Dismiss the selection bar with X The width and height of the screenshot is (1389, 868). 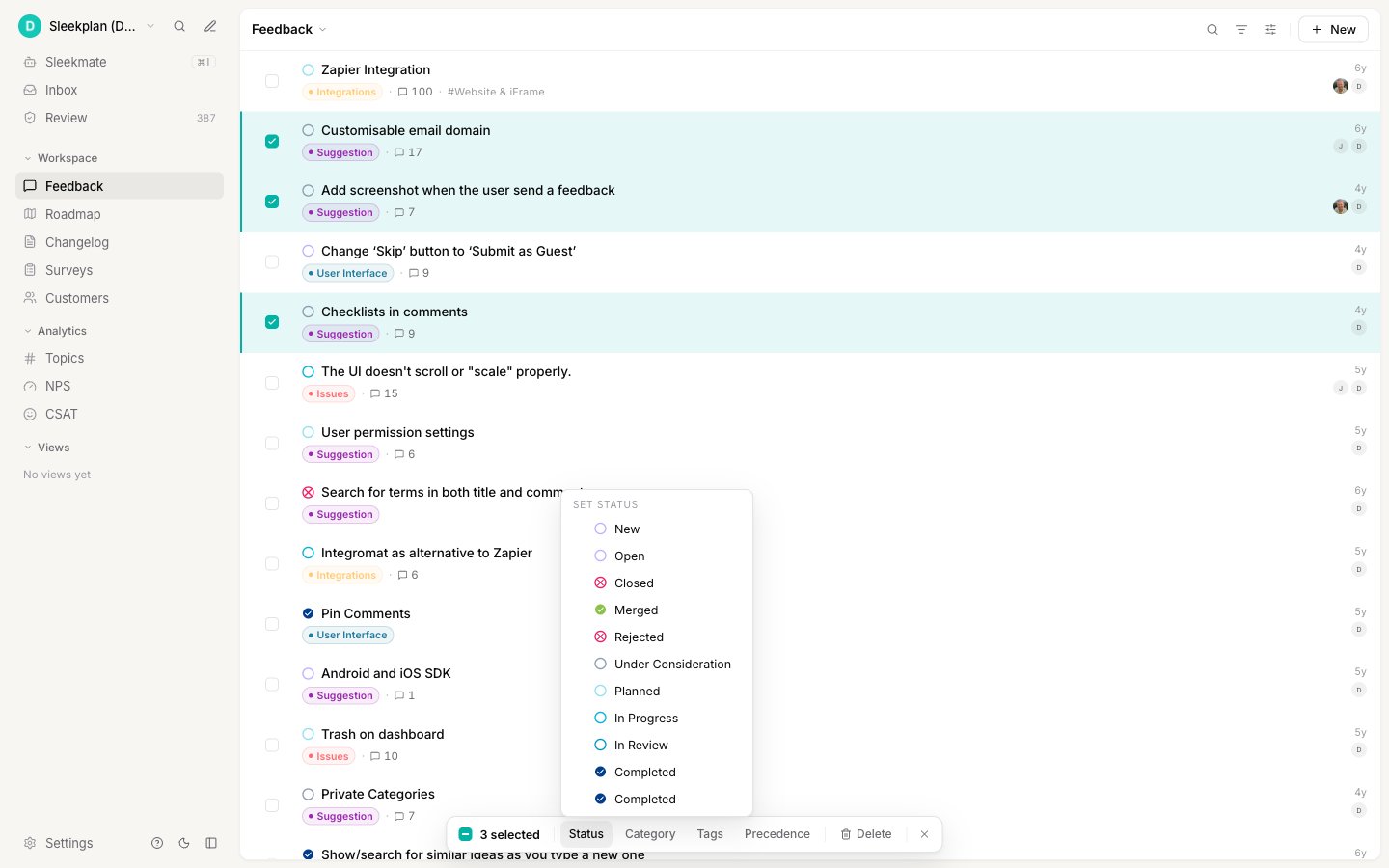coord(924,834)
